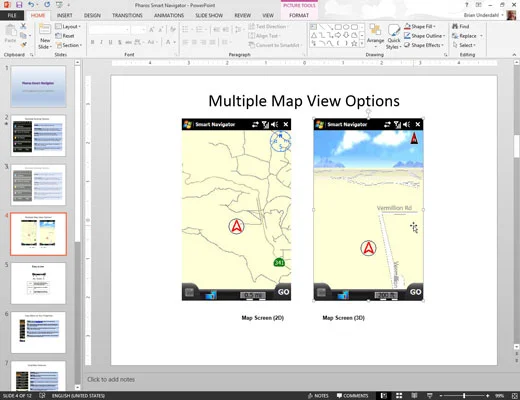Open the Layout dropdown

tap(68, 26)
